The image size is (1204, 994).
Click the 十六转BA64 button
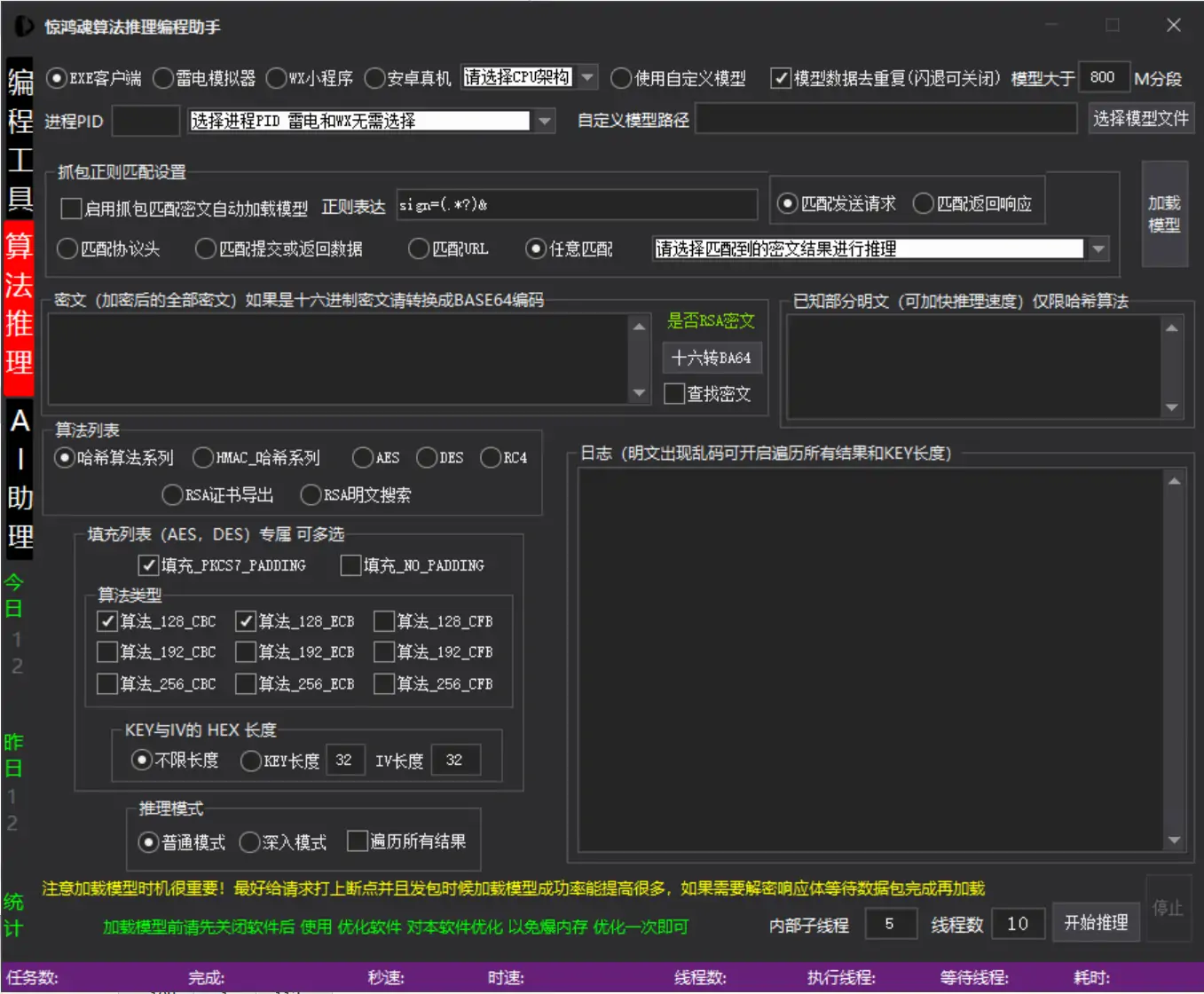pyautogui.click(x=712, y=358)
